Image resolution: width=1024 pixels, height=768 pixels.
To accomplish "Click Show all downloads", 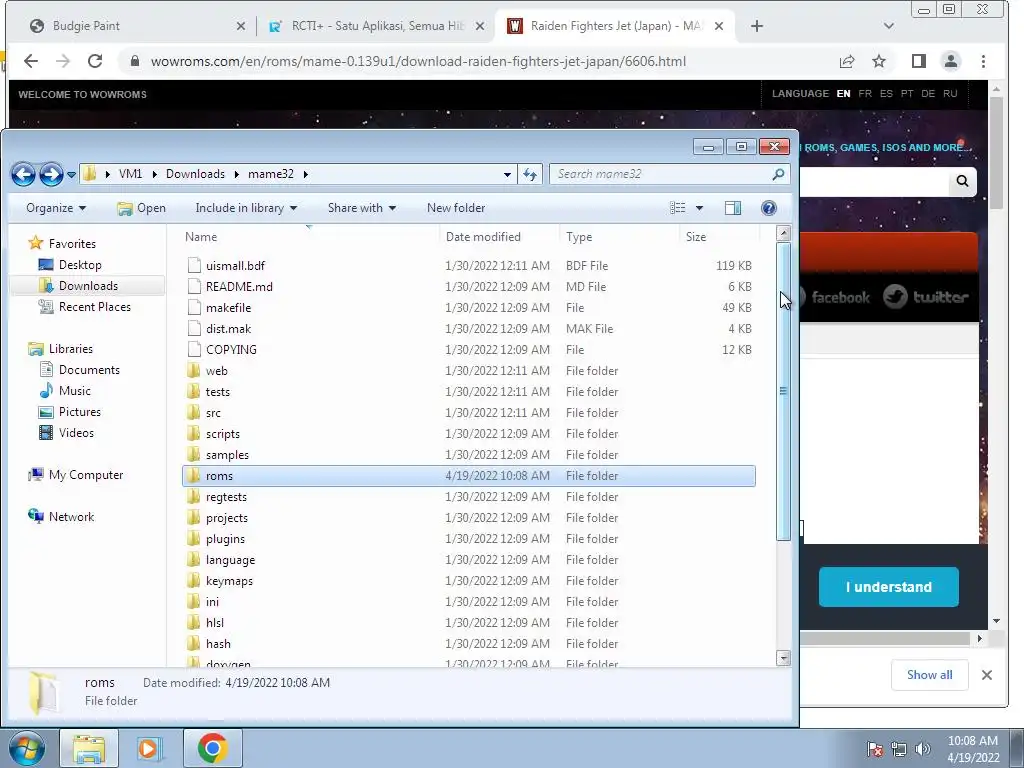I will [x=929, y=675].
